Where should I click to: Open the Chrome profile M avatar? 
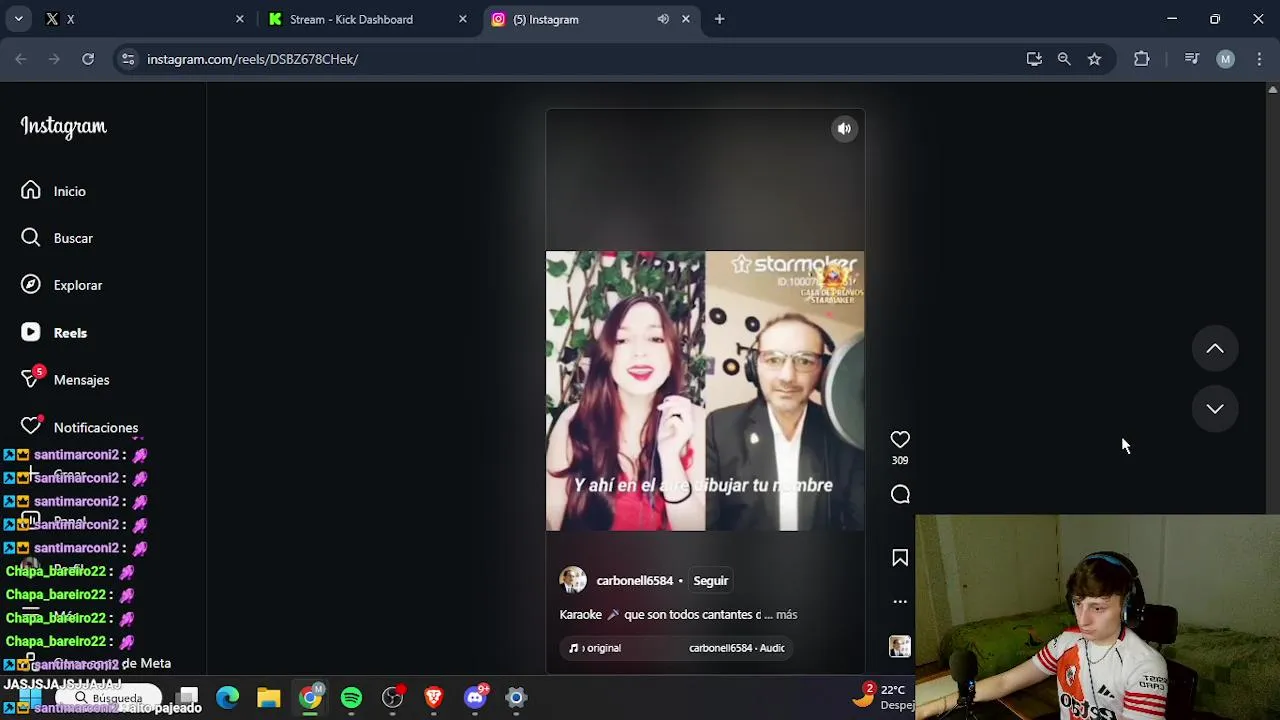click(1225, 59)
